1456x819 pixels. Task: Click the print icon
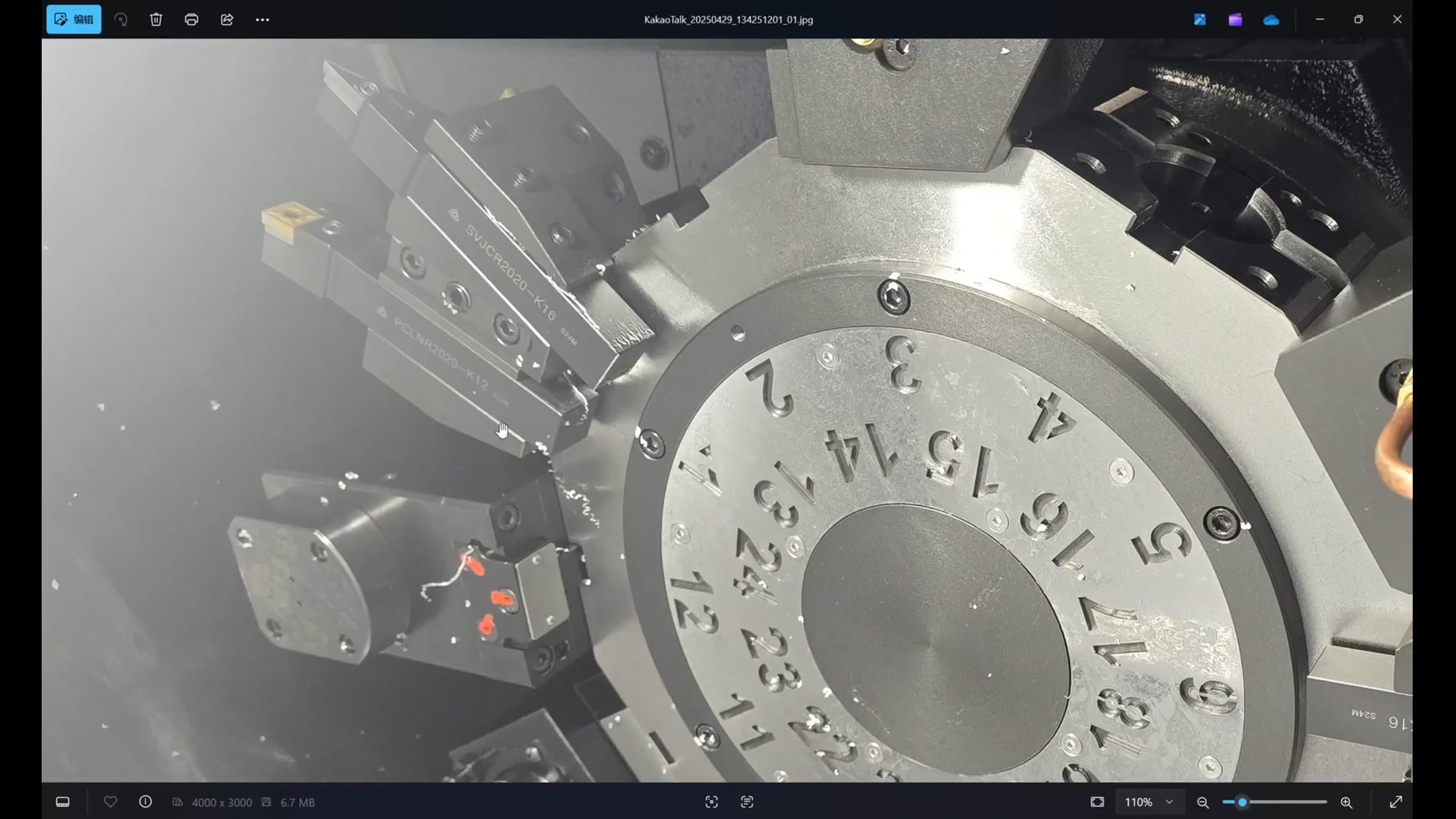point(191,19)
